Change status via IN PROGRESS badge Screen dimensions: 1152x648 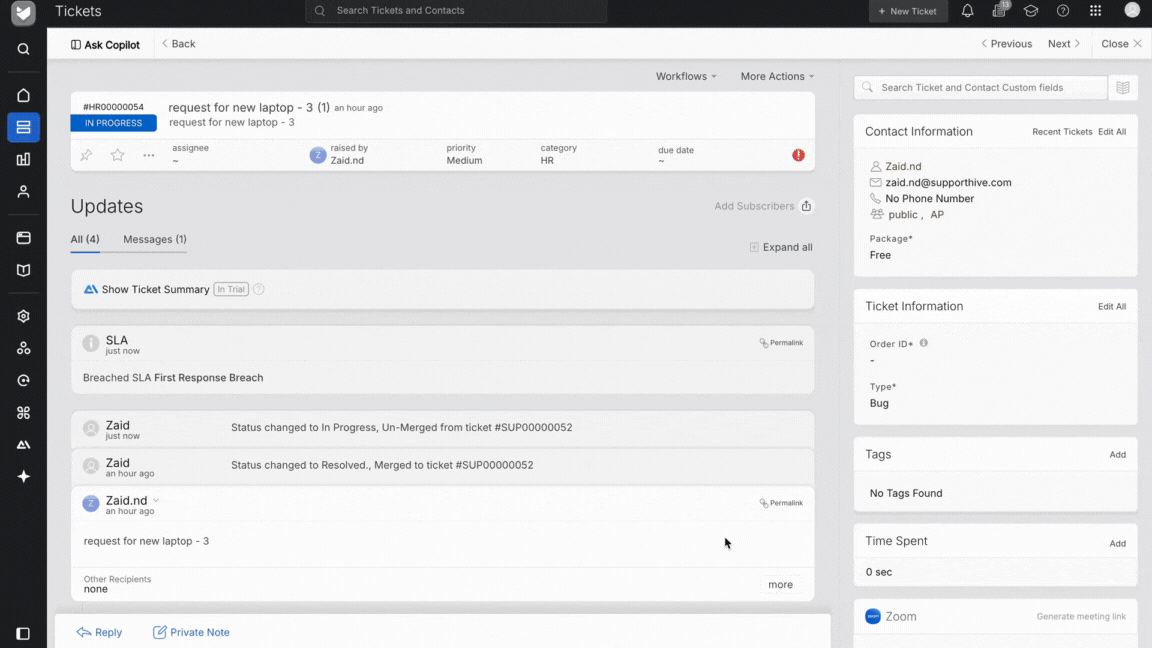[x=113, y=123]
